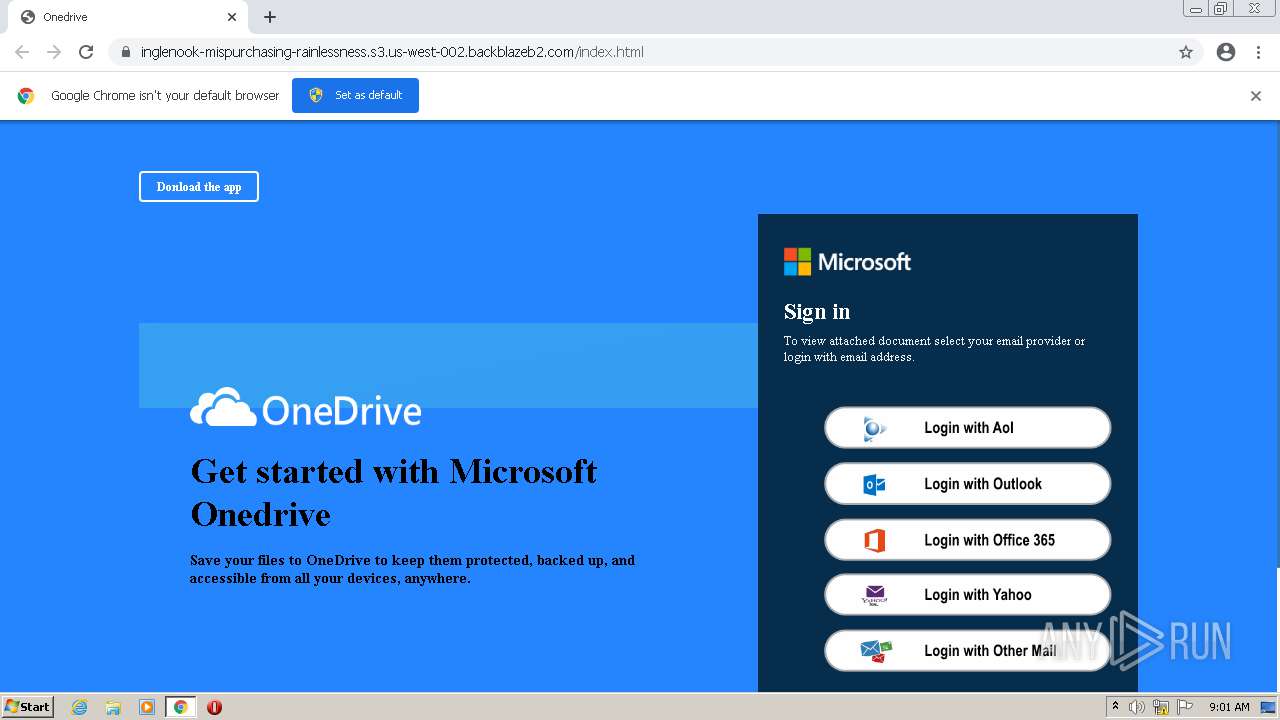Open Internet Explorer from the taskbar
This screenshot has width=1280, height=720.
[x=79, y=707]
